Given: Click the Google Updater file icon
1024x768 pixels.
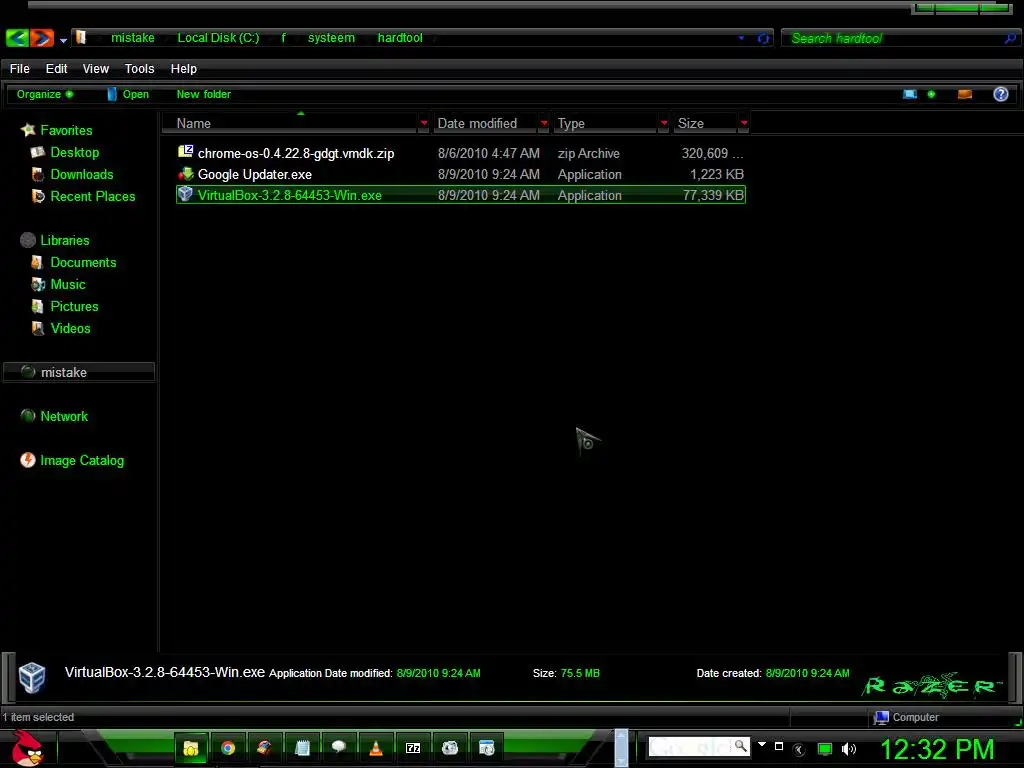Looking at the screenshot, I should pos(185,174).
